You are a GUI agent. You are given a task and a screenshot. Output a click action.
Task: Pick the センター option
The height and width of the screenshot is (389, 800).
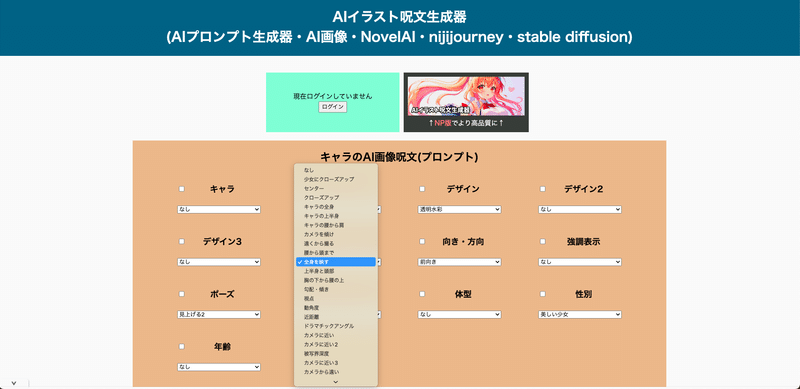(x=336, y=188)
